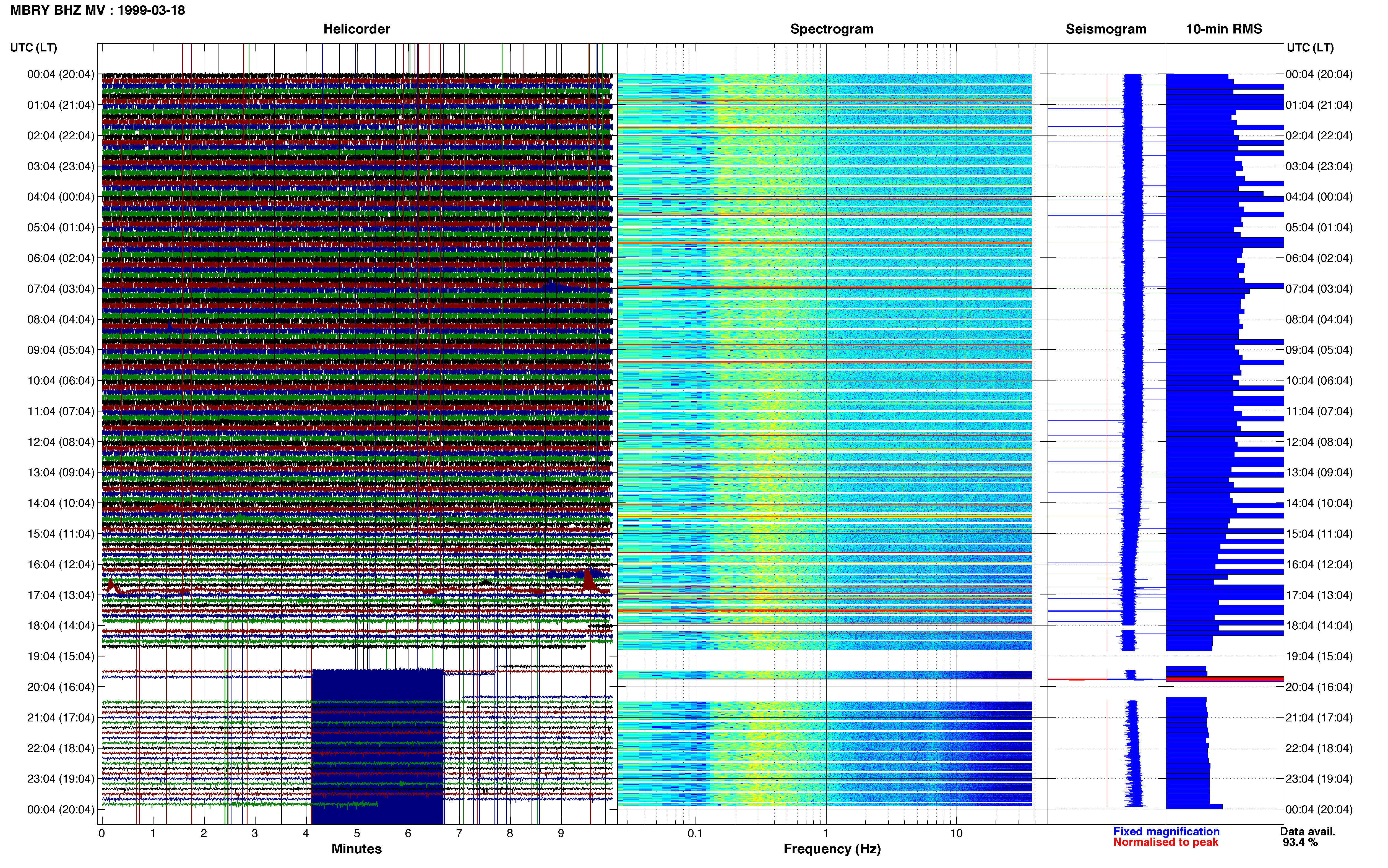Click the plot title 'MBRY BHZ MV : 1999-03-18'
The height and width of the screenshot is (868, 1388).
tap(98, 10)
